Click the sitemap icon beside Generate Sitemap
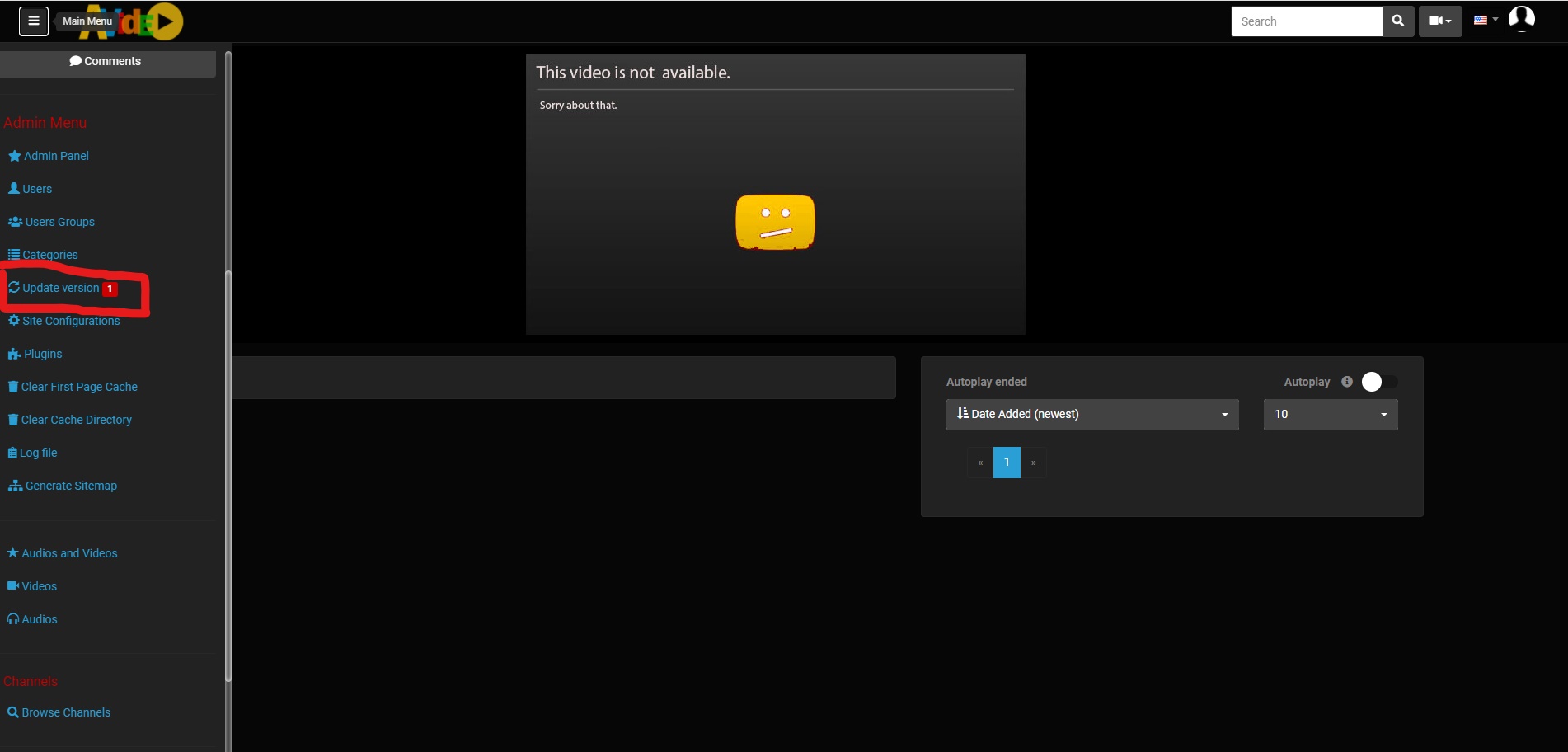The width and height of the screenshot is (1568, 752). pyautogui.click(x=16, y=486)
